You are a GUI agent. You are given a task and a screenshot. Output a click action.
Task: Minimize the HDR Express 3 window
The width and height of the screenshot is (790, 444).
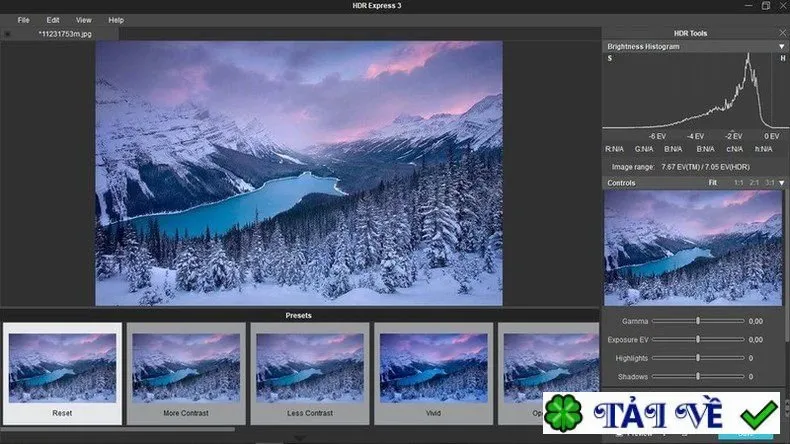[x=749, y=6]
